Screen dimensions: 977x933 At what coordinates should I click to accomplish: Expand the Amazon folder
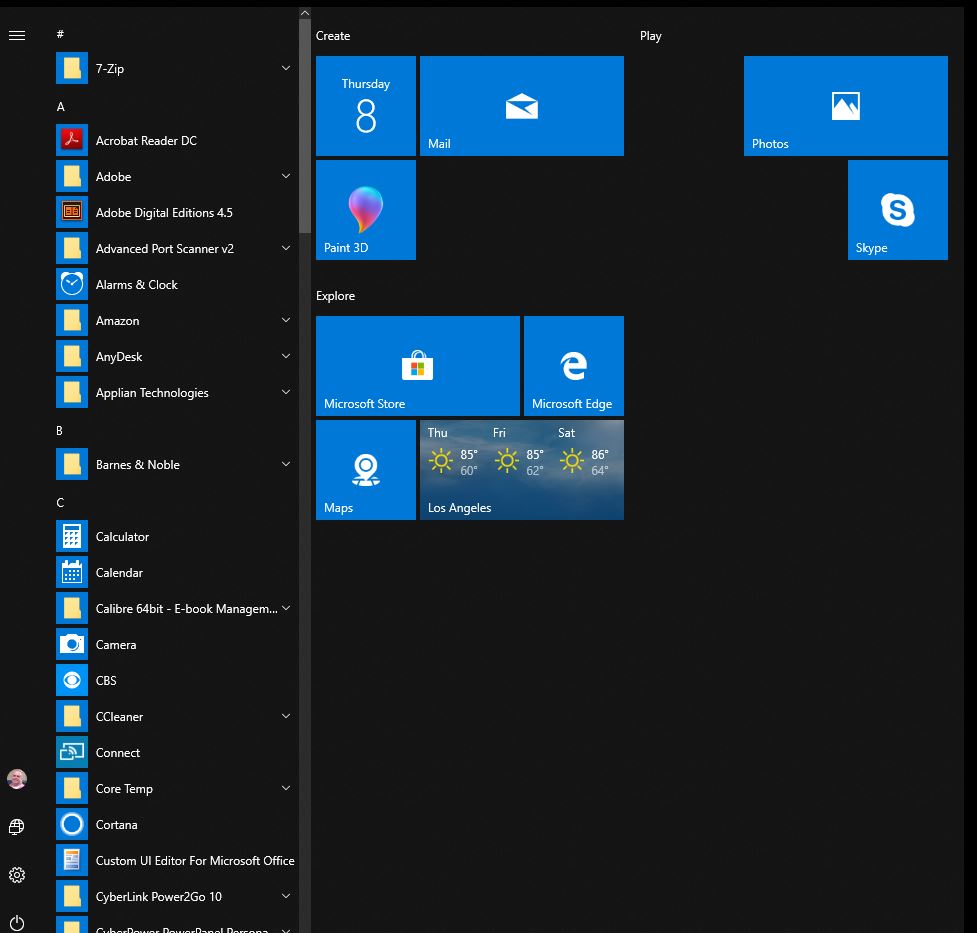click(x=174, y=321)
